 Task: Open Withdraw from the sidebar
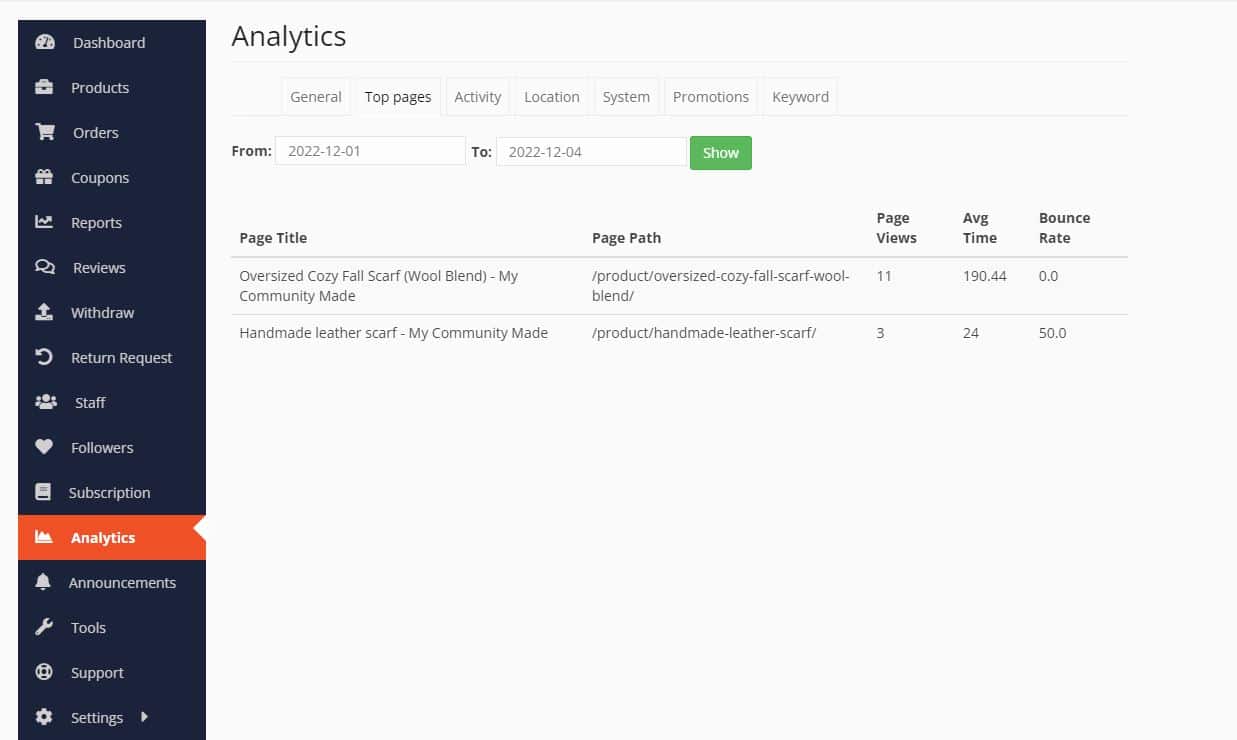tap(102, 312)
